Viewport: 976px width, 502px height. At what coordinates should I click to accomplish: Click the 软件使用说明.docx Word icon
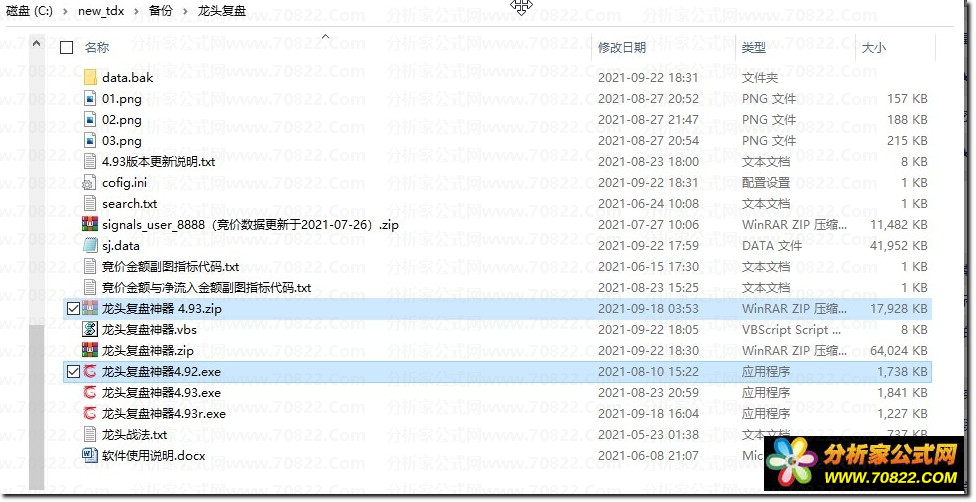(x=90, y=455)
